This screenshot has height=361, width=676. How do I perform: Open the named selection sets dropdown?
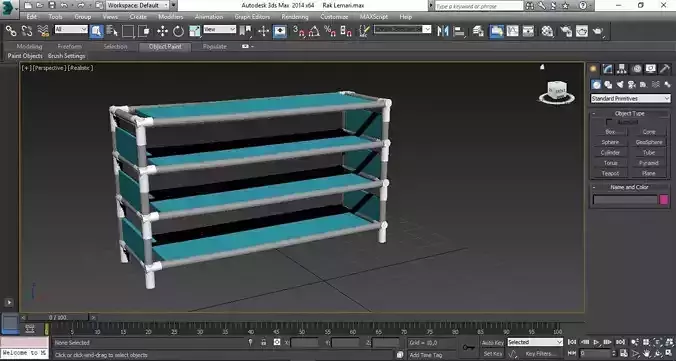coord(402,29)
